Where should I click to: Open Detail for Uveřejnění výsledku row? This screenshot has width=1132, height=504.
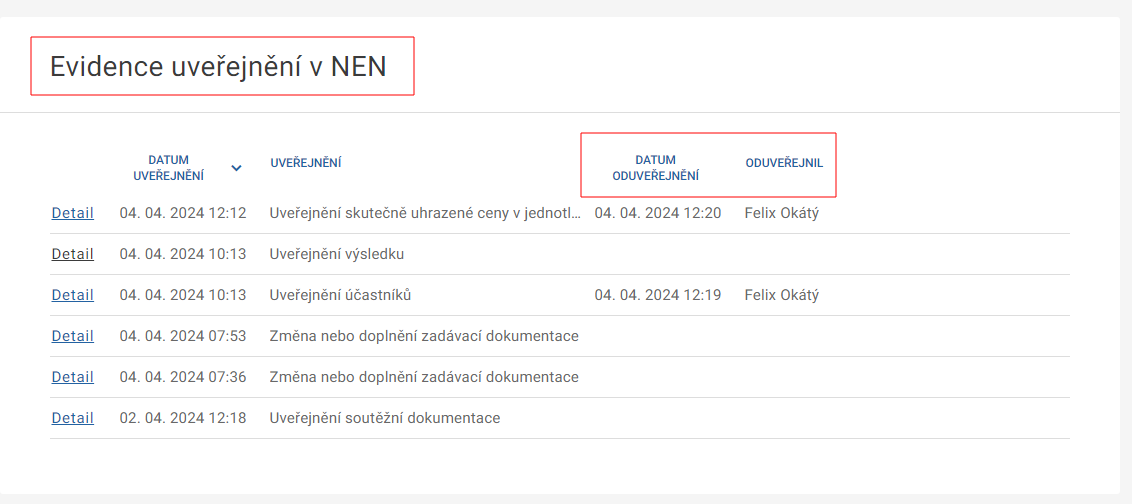pos(72,254)
